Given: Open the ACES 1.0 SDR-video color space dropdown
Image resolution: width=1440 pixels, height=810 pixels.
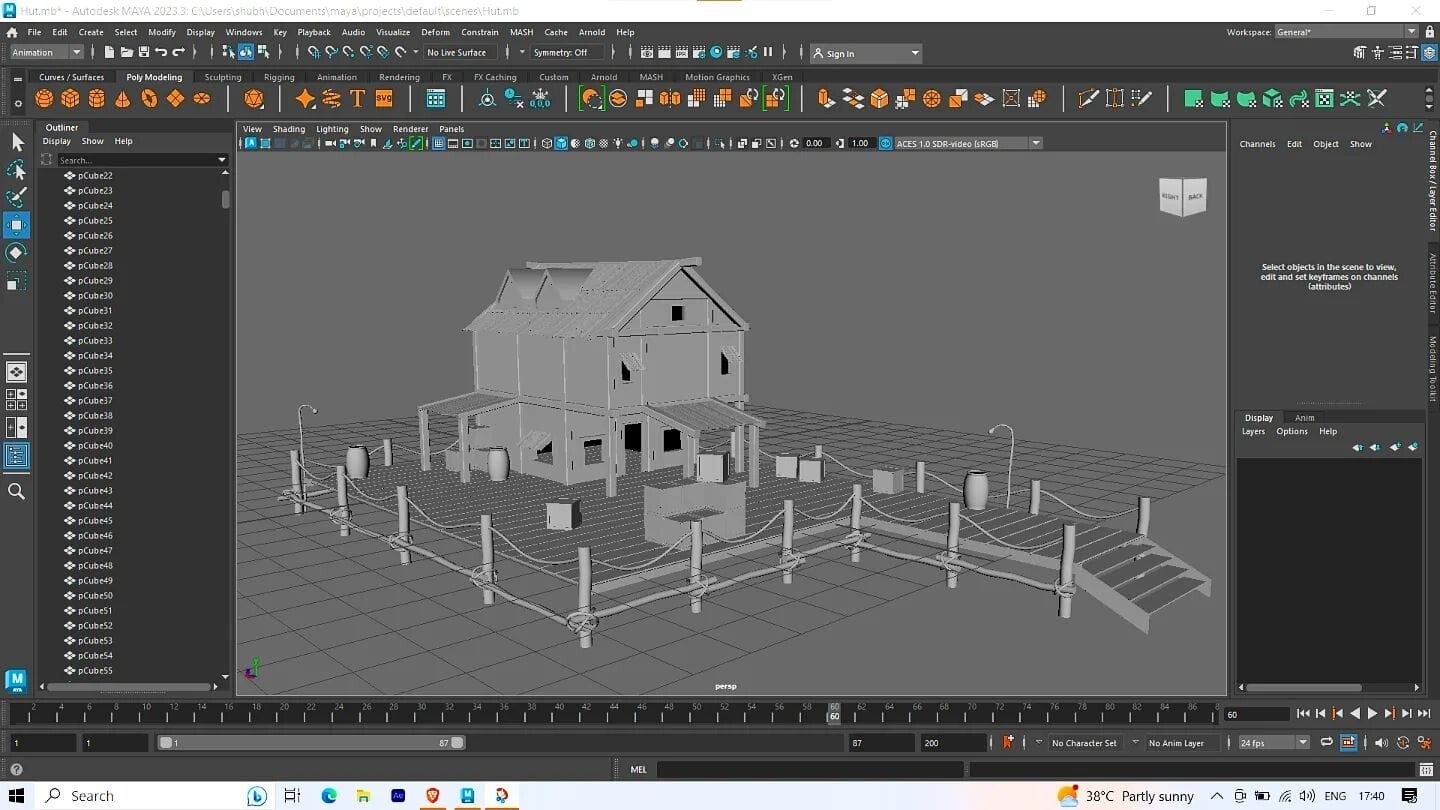Looking at the screenshot, I should tap(1036, 143).
